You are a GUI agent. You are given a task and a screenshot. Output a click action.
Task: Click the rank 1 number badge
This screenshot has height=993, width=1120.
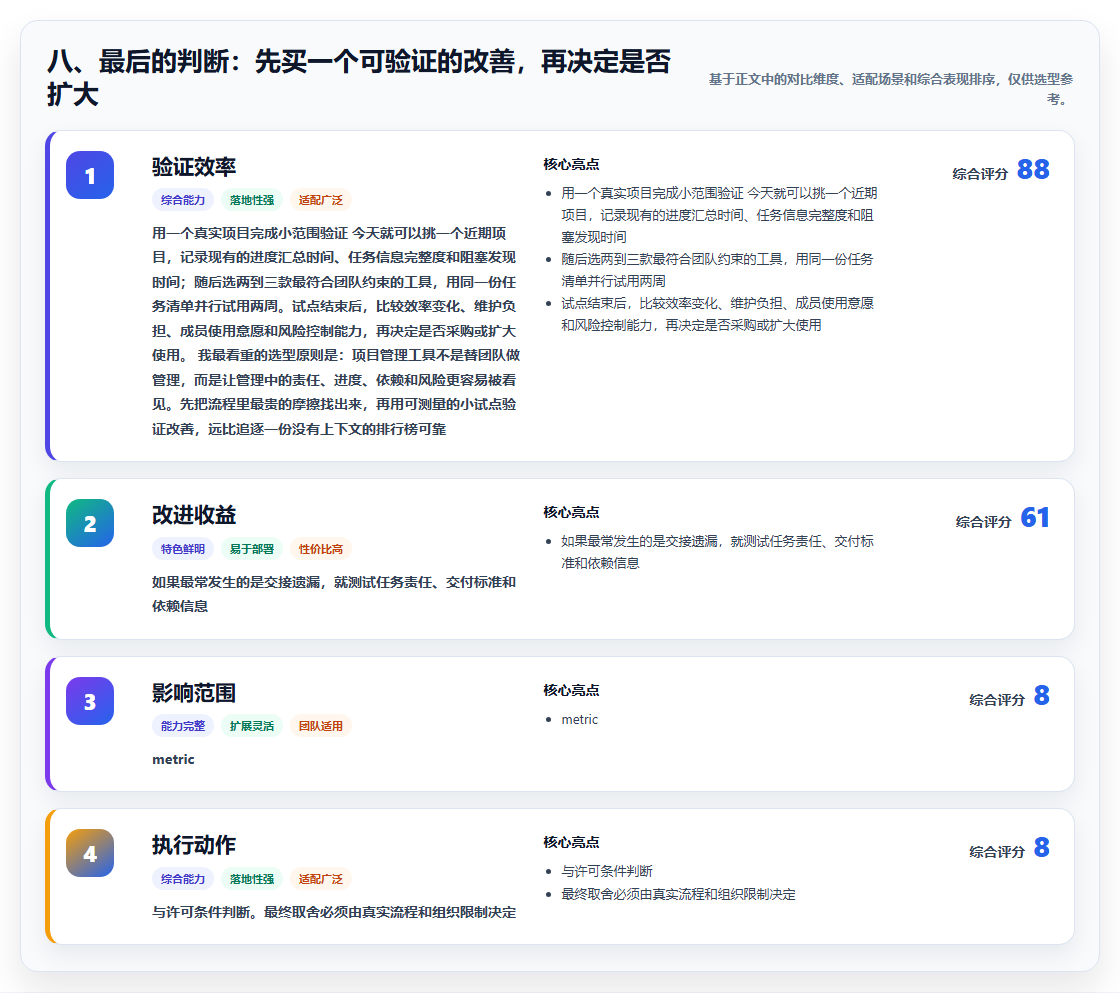click(x=90, y=175)
